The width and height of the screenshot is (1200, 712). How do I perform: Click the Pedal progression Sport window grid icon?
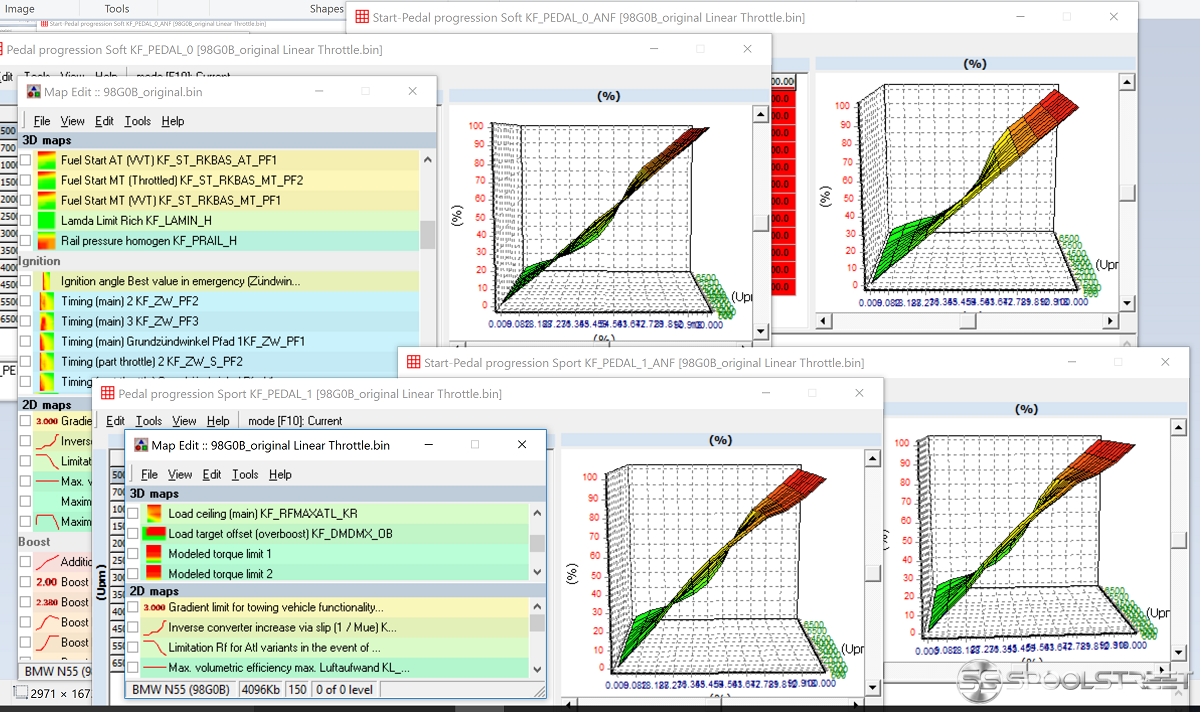(x=108, y=393)
